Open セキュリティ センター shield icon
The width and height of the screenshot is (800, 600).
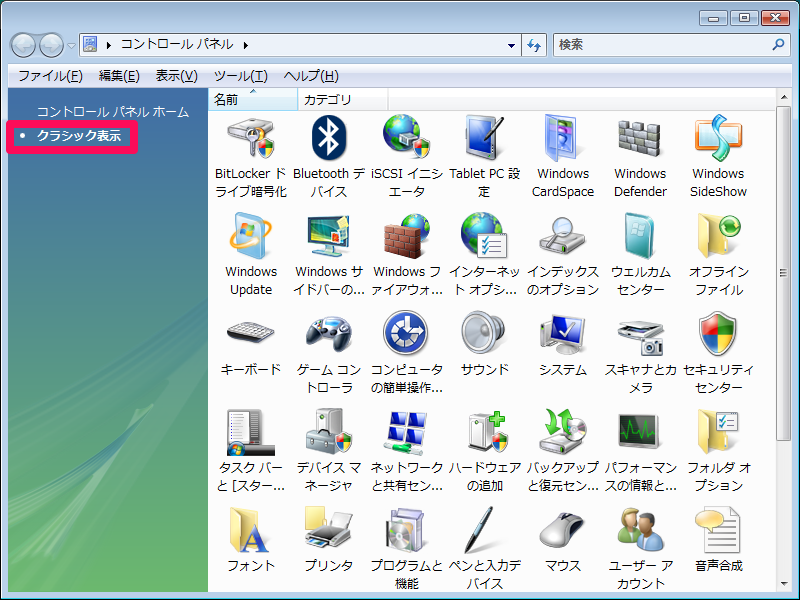point(718,335)
